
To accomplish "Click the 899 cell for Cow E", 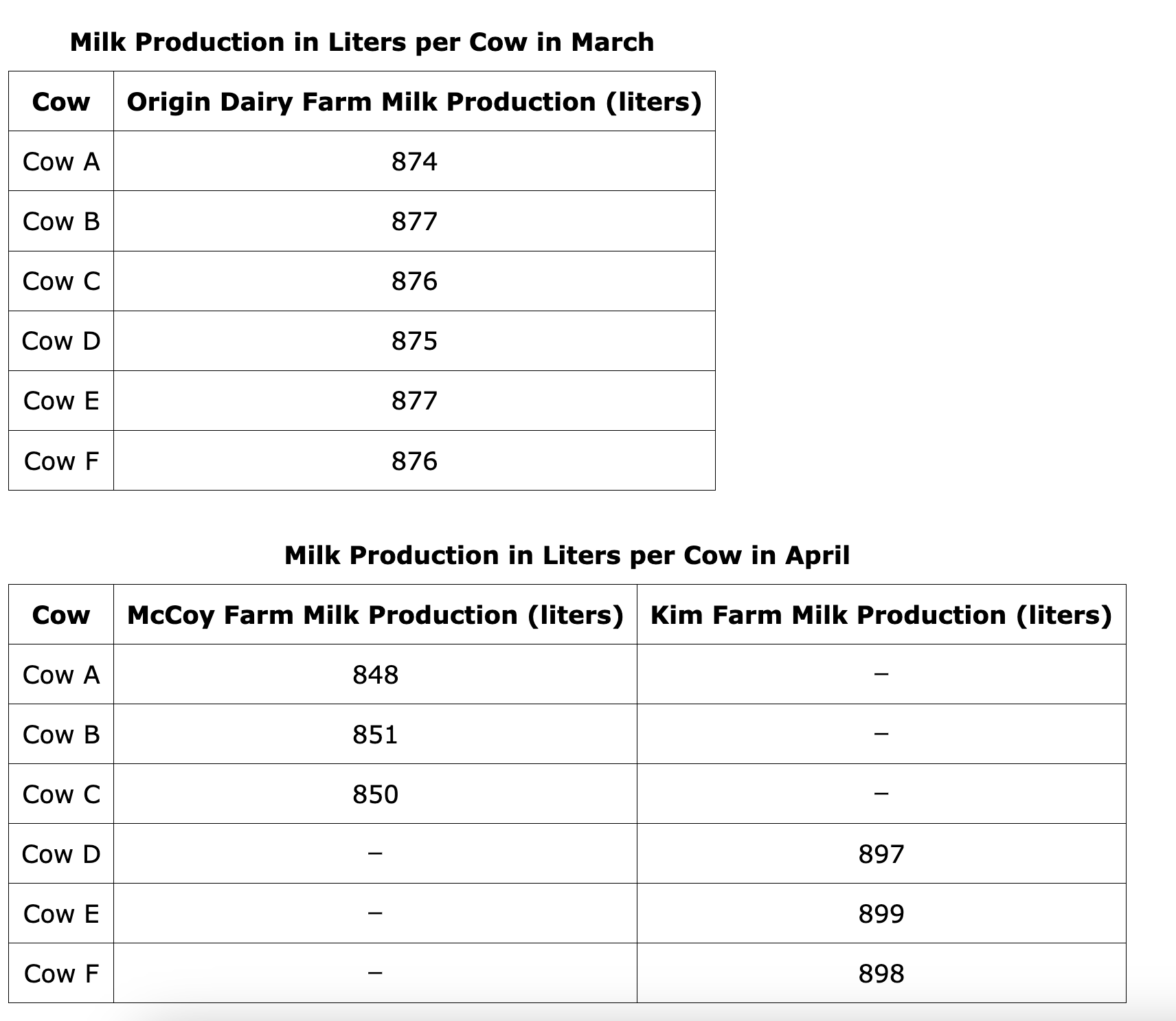I will (881, 914).
